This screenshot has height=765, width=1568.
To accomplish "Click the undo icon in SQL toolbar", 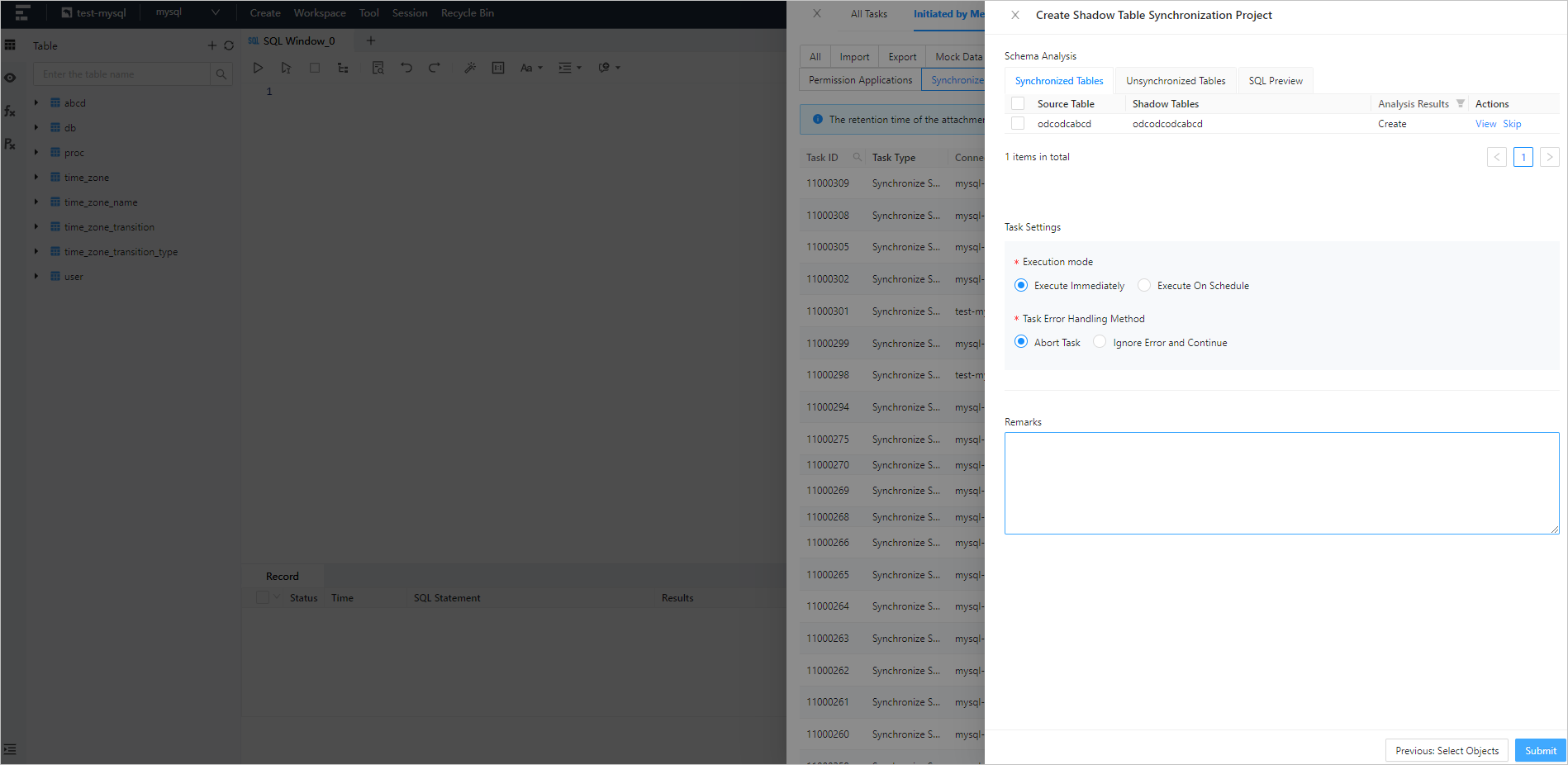I will point(406,68).
